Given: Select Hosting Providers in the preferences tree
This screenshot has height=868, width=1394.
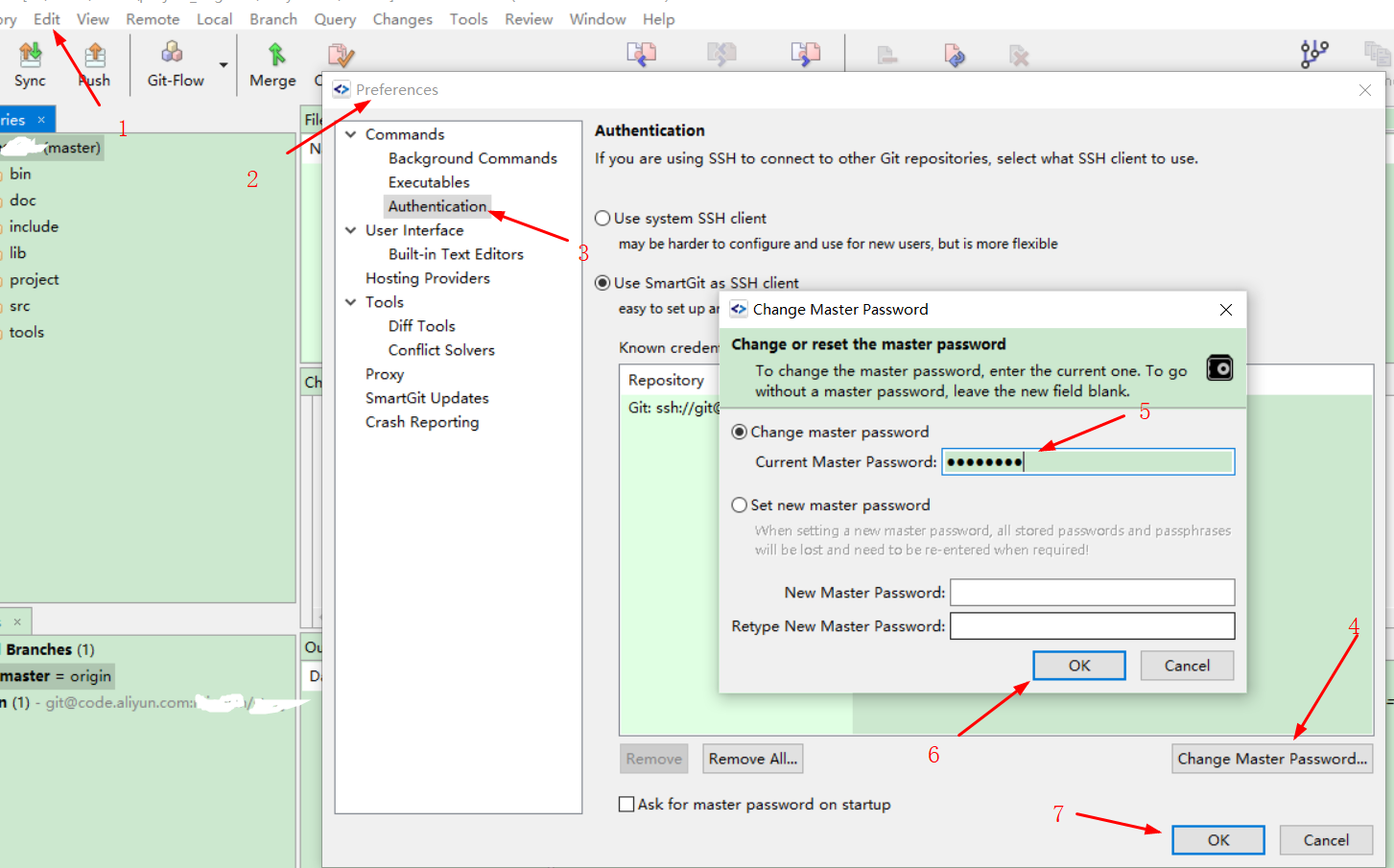Looking at the screenshot, I should click(x=428, y=278).
